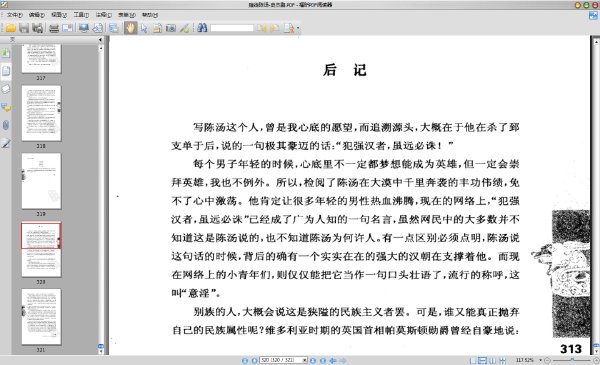Select page thumbnail 319
Image resolution: width=600 pixels, height=365 pixels.
point(41,181)
